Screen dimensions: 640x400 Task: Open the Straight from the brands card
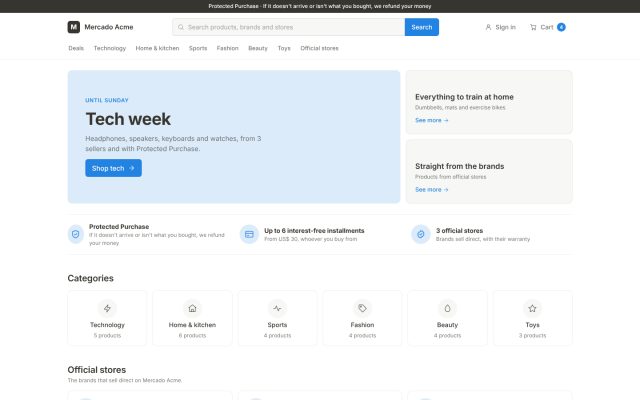click(489, 171)
